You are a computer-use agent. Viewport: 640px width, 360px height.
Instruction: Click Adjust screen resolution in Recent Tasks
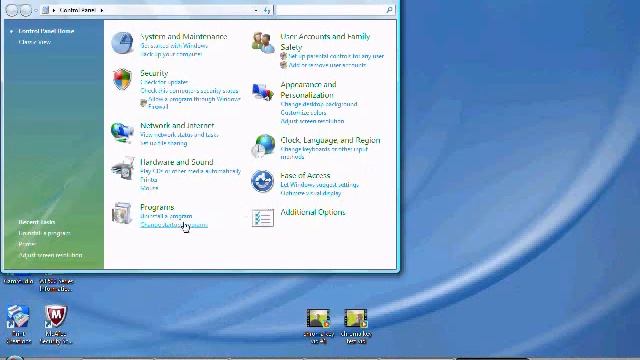click(x=51, y=255)
